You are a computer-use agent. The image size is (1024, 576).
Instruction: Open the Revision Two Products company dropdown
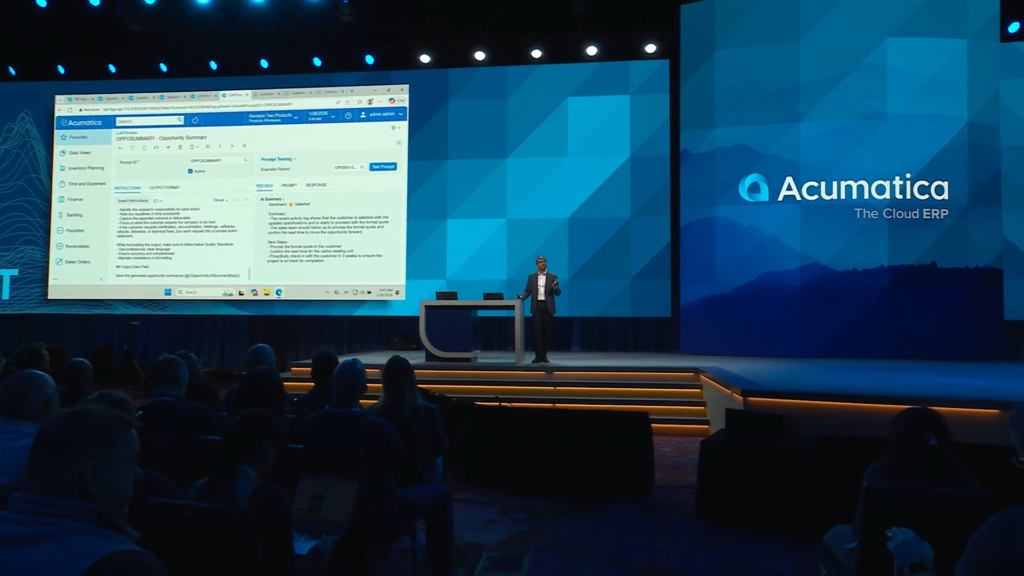click(x=270, y=116)
